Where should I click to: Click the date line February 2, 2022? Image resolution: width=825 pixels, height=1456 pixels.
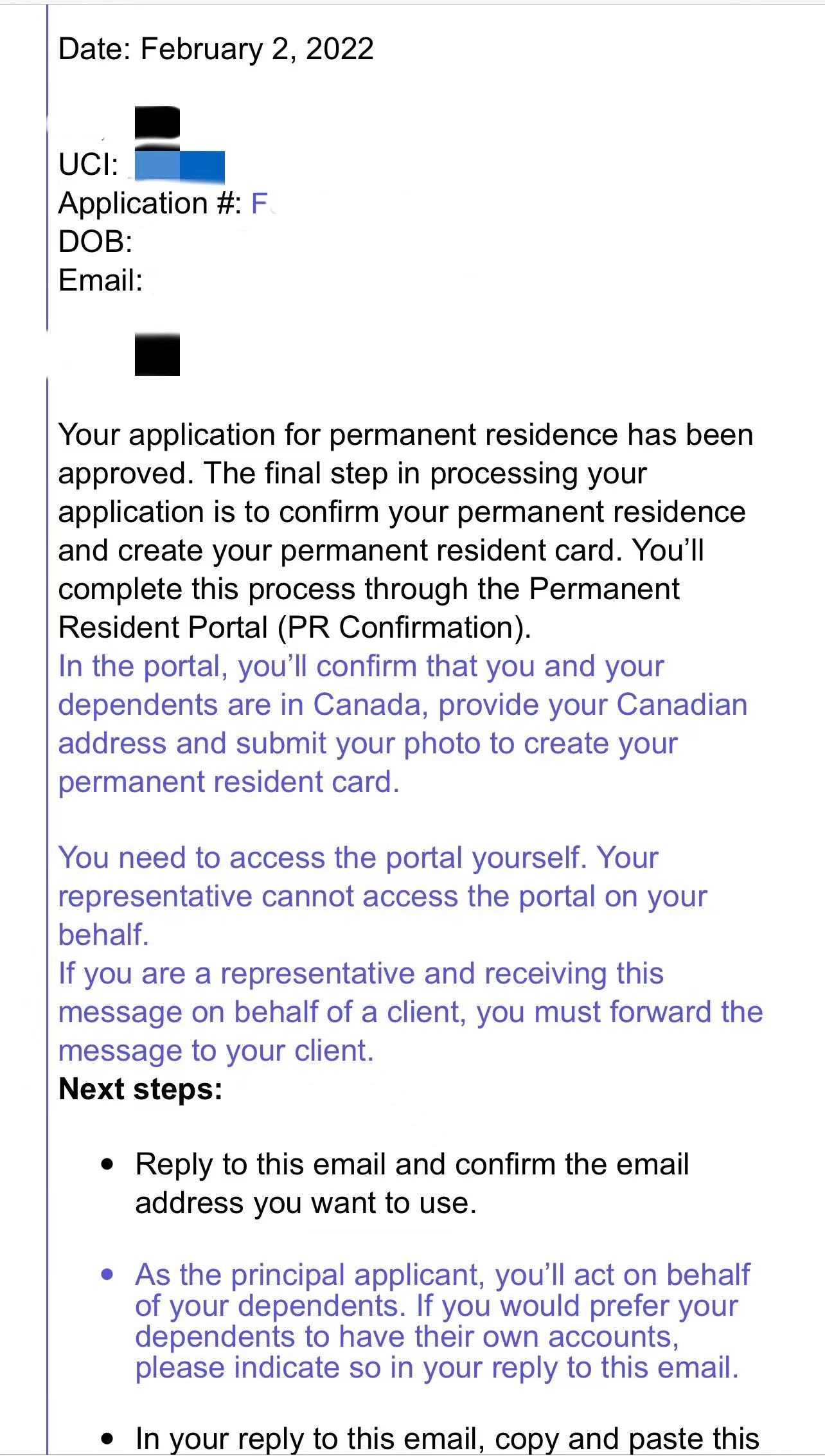pyautogui.click(x=216, y=49)
